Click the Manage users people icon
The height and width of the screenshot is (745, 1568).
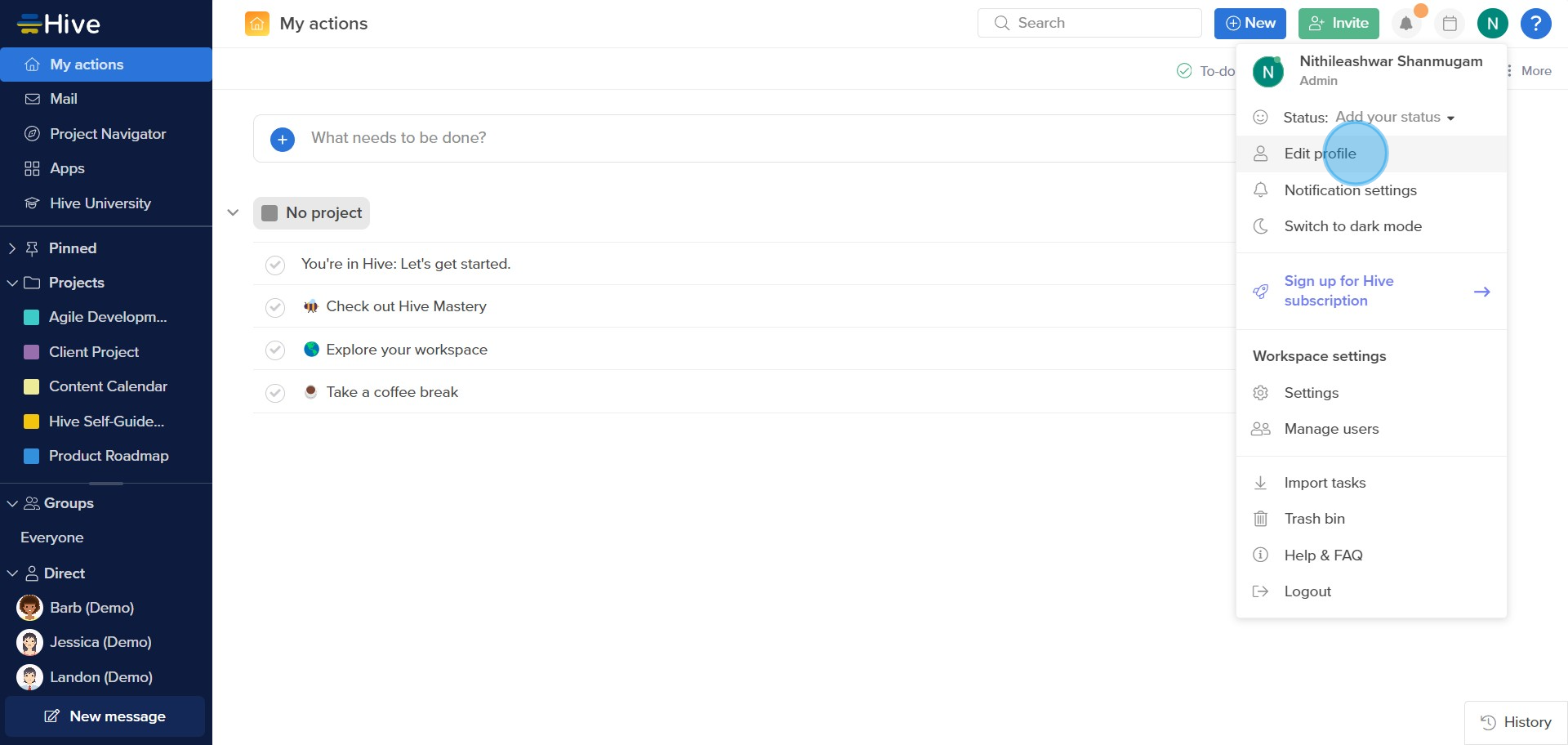(1261, 429)
